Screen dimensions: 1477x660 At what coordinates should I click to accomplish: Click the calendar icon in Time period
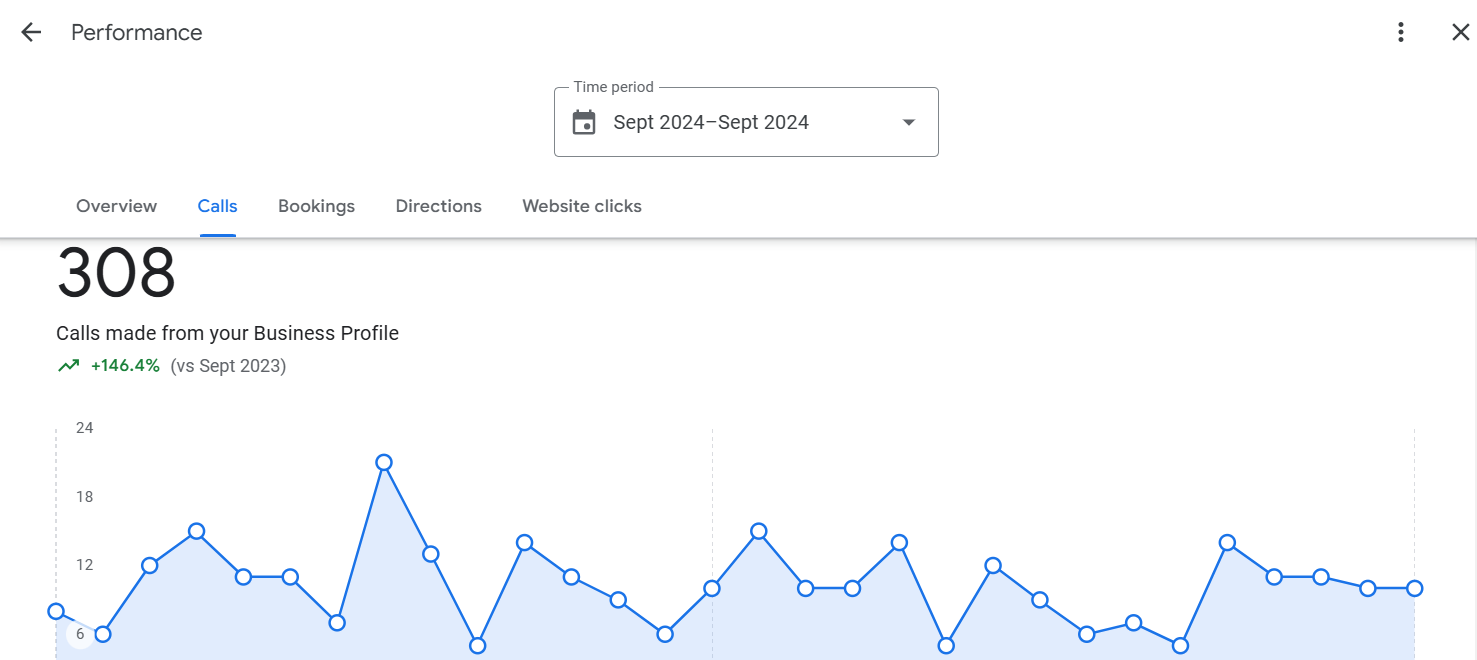coord(584,123)
